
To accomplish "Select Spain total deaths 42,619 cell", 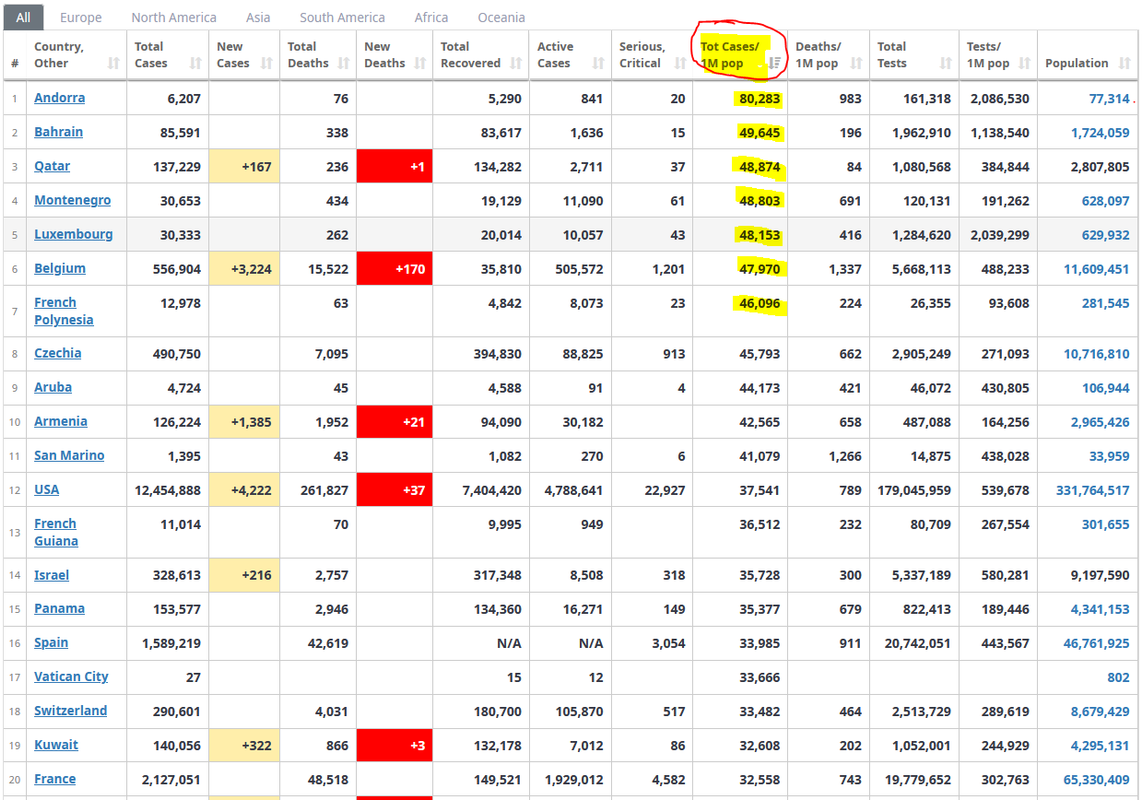I will tap(318, 643).
